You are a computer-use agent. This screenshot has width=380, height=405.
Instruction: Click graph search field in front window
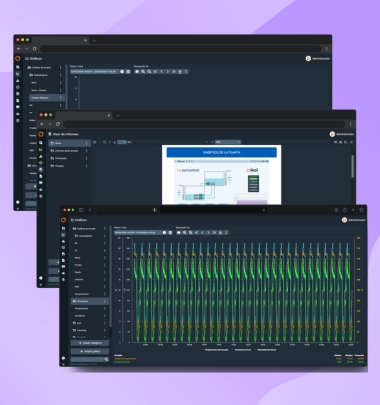87,359
